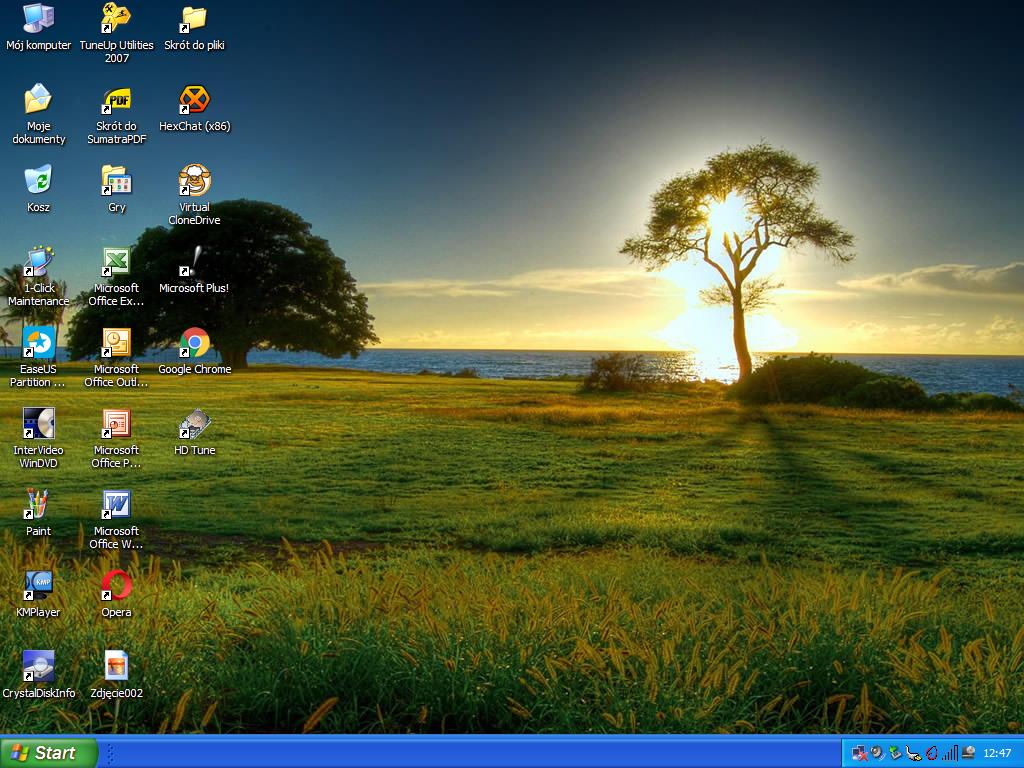
Task: Select the KMPlayer shortcut
Action: click(38, 586)
